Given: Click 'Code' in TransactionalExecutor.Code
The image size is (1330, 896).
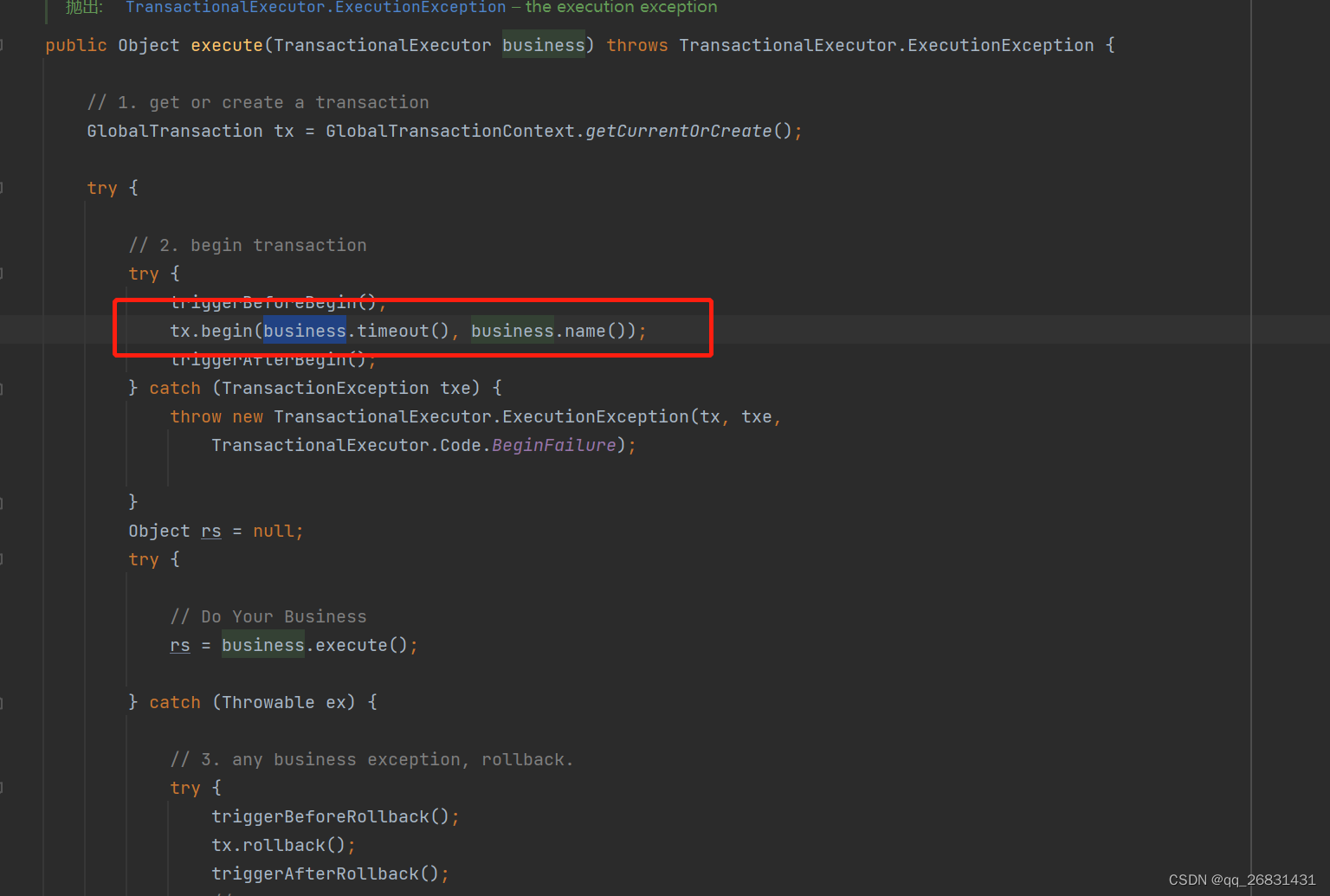Looking at the screenshot, I should (x=461, y=445).
